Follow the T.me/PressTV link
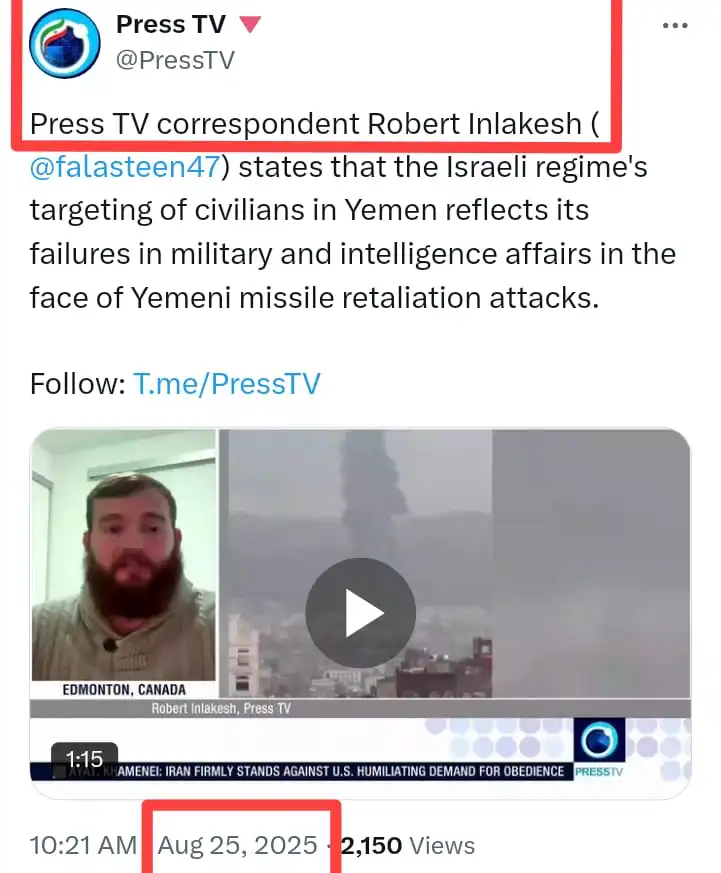 pyautogui.click(x=227, y=384)
